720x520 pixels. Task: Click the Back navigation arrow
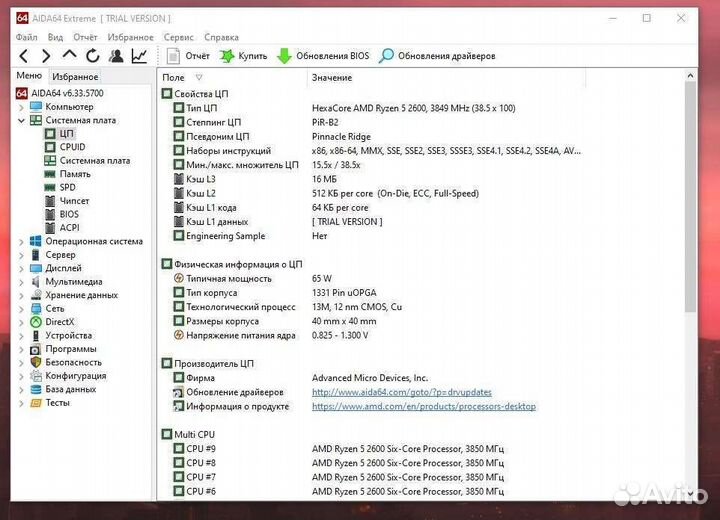(x=24, y=56)
